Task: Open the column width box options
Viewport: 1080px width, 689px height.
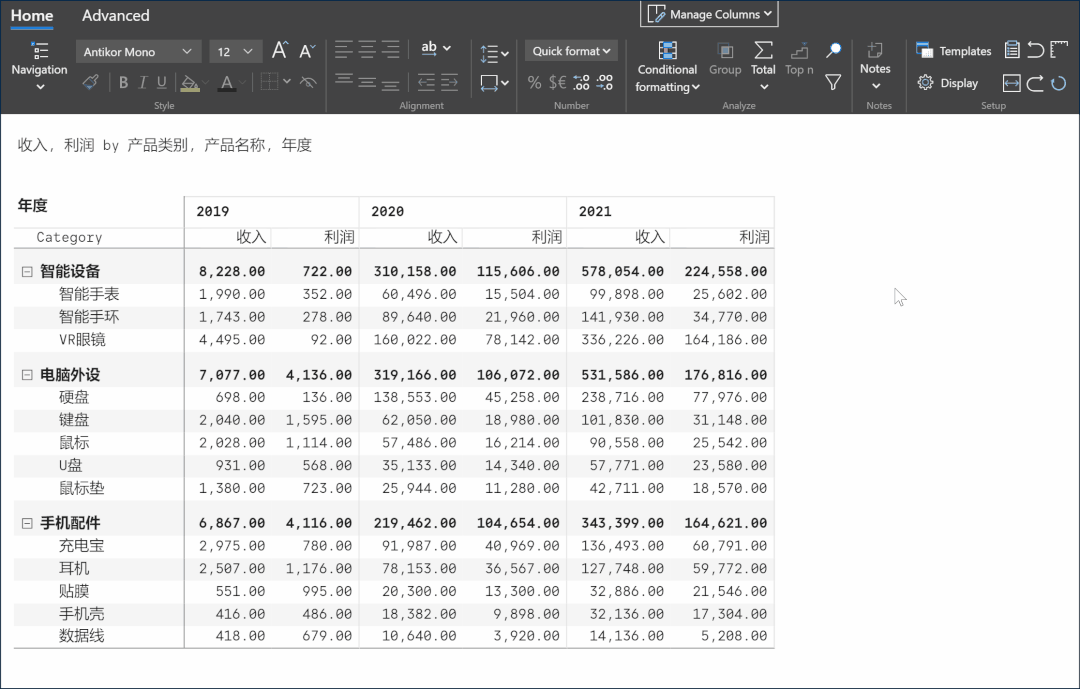Action: click(x=494, y=83)
